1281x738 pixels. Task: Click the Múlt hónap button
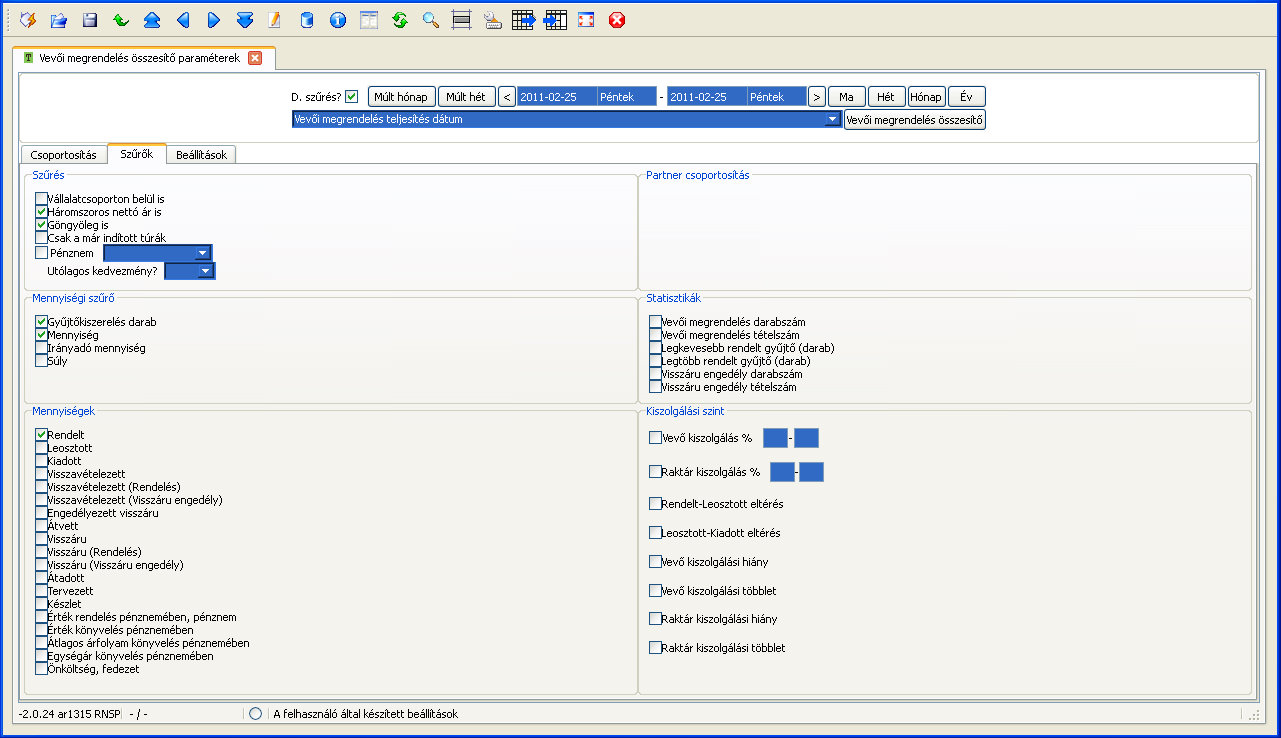tap(401, 97)
